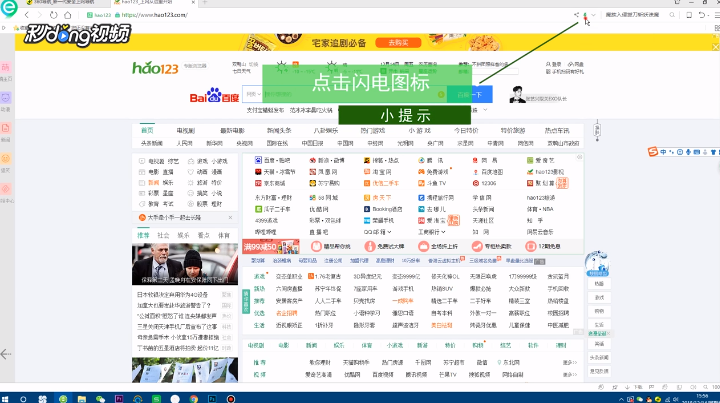Image resolution: width=720 pixels, height=403 pixels.
Task: Select the 首页 navigation tab
Action: pyautogui.click(x=147, y=130)
